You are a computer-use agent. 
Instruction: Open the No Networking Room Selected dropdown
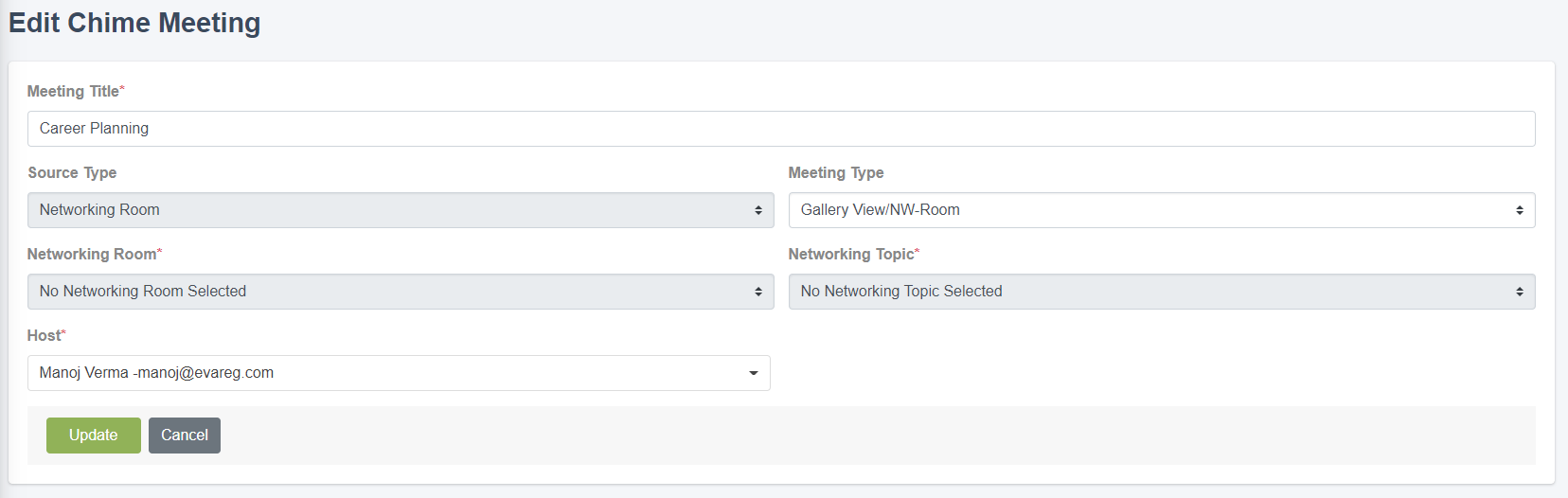click(x=401, y=292)
